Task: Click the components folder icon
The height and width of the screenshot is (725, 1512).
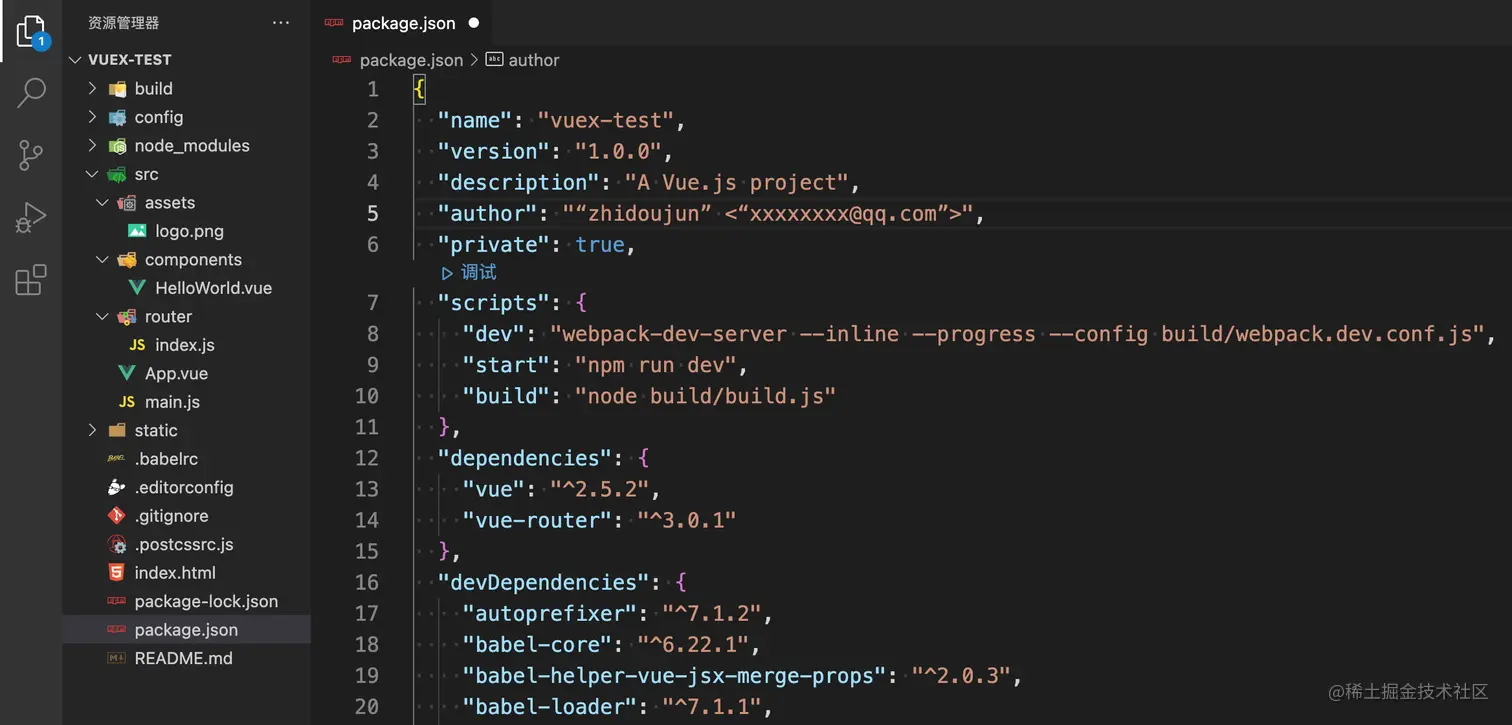Action: point(127,259)
